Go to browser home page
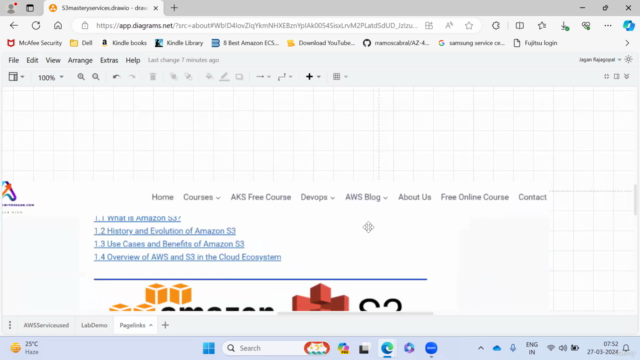The width and height of the screenshot is (640, 360). pyautogui.click(x=58, y=25)
